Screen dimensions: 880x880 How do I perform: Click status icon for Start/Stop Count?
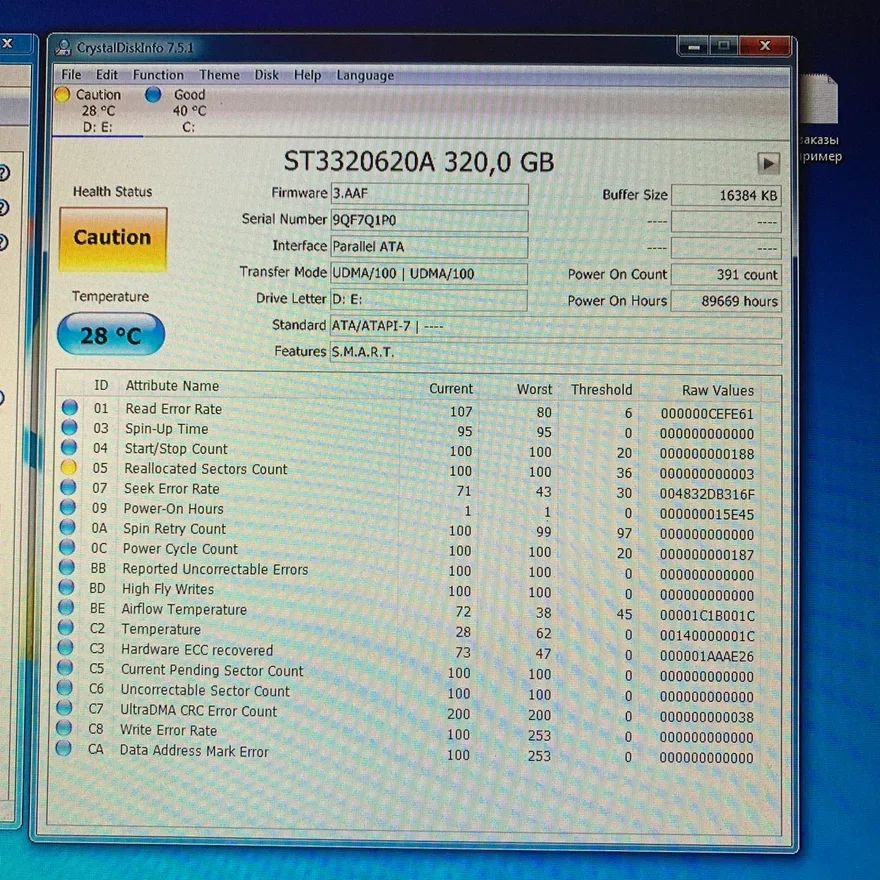coord(69,447)
